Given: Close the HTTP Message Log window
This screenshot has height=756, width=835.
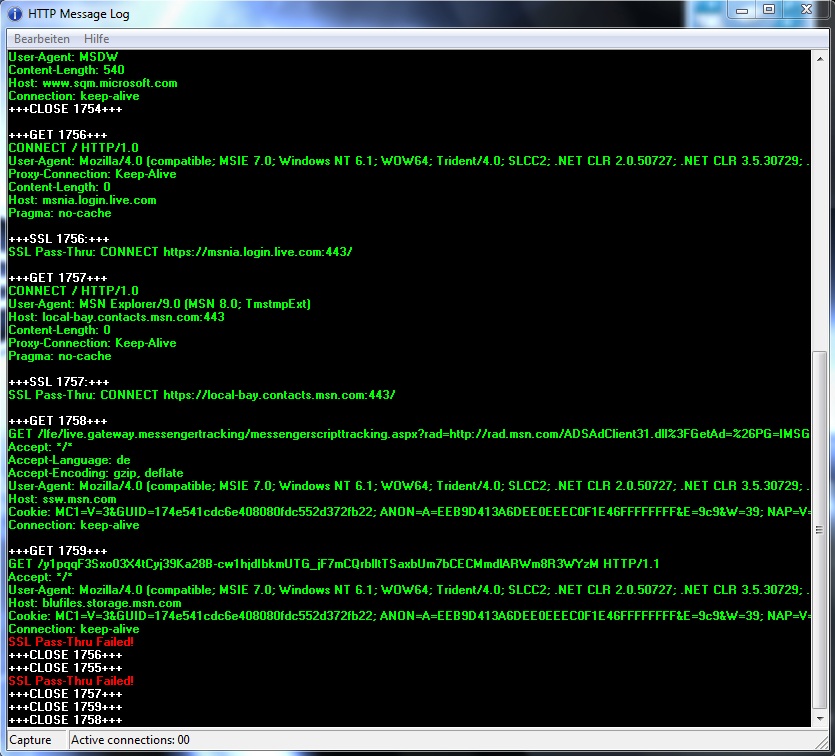Looking at the screenshot, I should click(806, 10).
